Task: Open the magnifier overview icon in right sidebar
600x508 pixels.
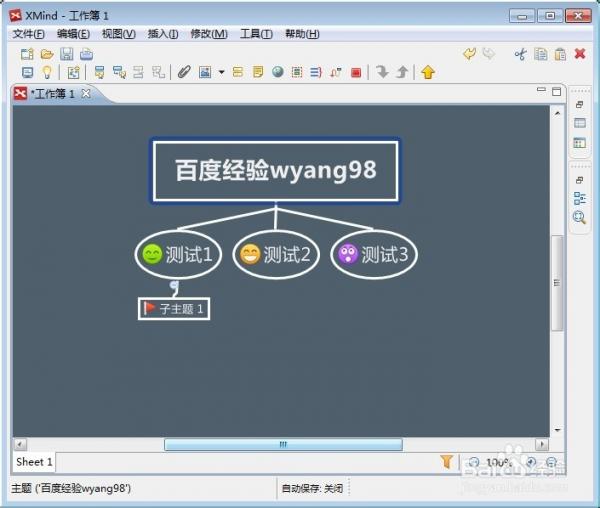Action: tap(579, 218)
